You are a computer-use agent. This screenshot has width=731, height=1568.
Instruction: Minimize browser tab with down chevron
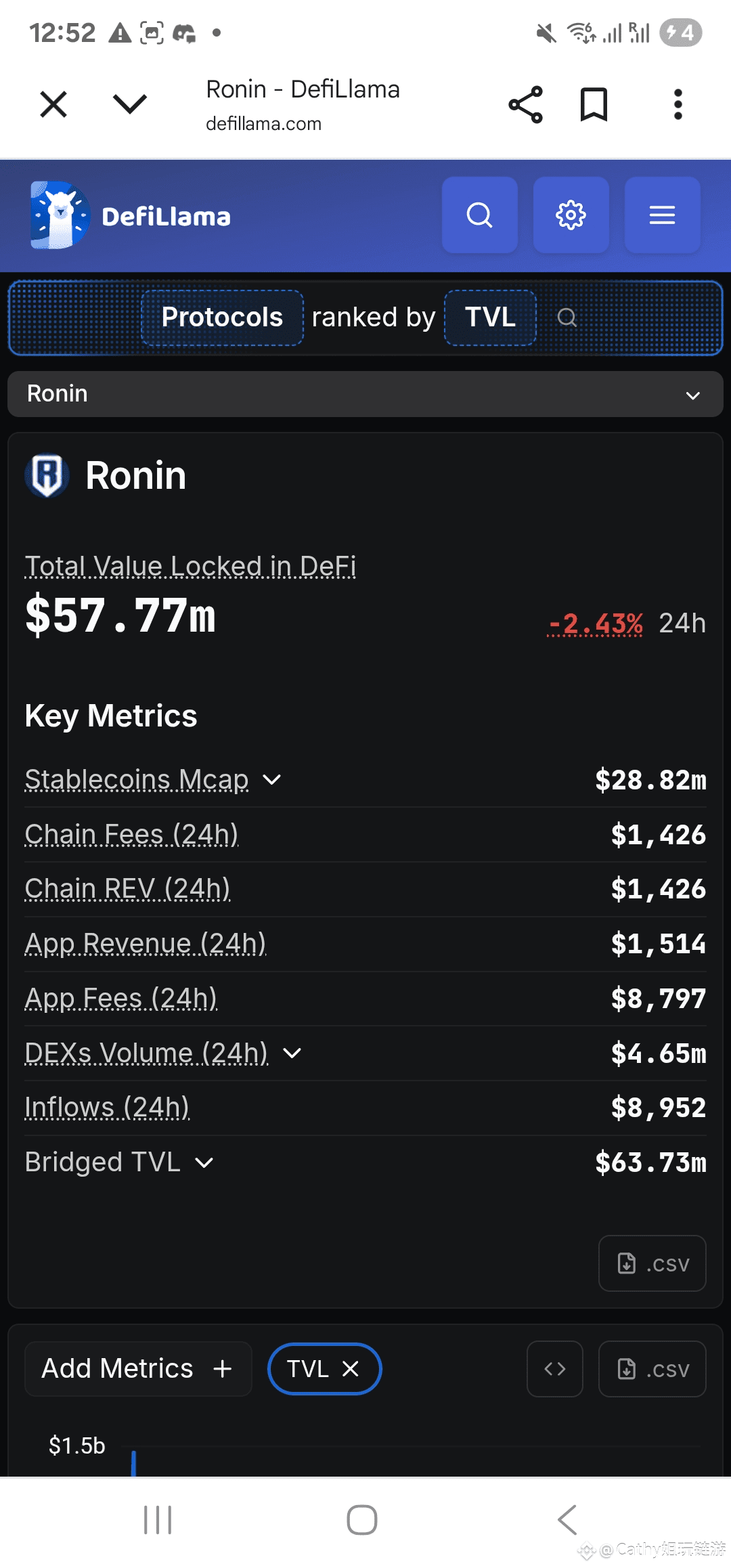(x=129, y=105)
